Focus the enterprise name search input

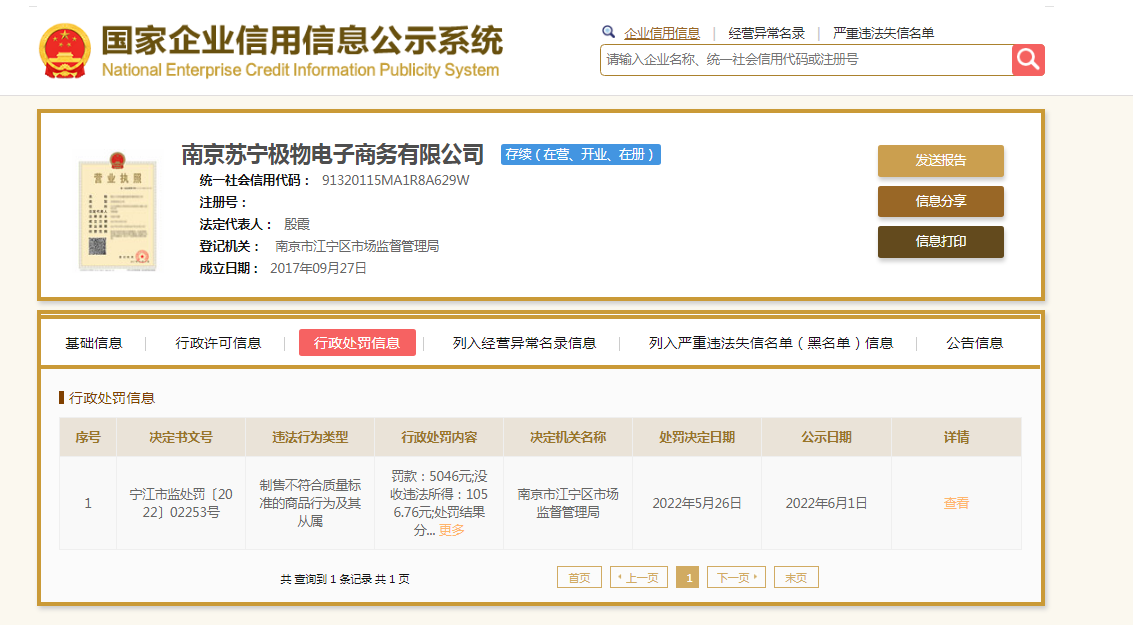[x=806, y=60]
